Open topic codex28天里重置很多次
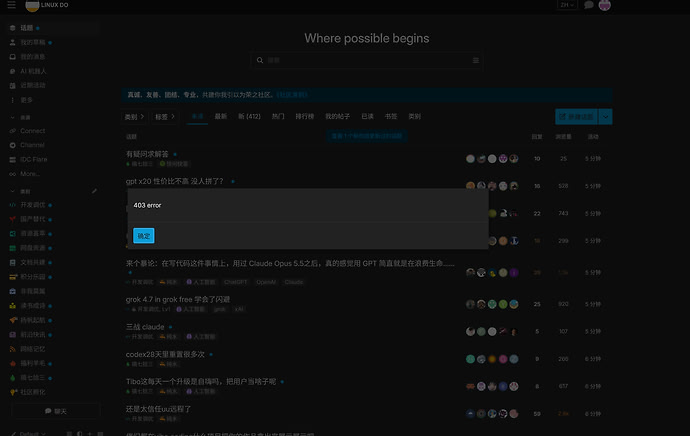 coord(165,354)
